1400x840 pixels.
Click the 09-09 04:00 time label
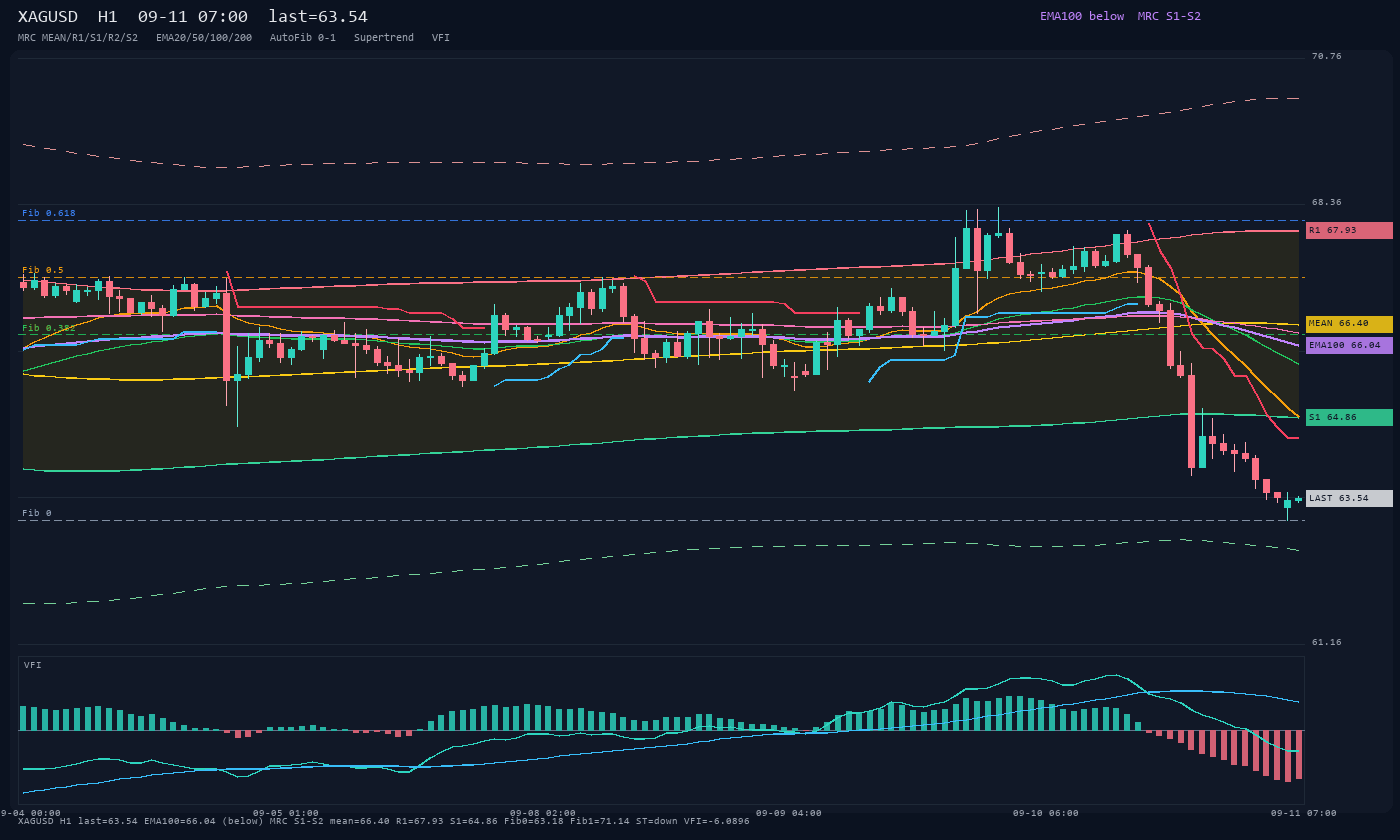click(x=789, y=813)
